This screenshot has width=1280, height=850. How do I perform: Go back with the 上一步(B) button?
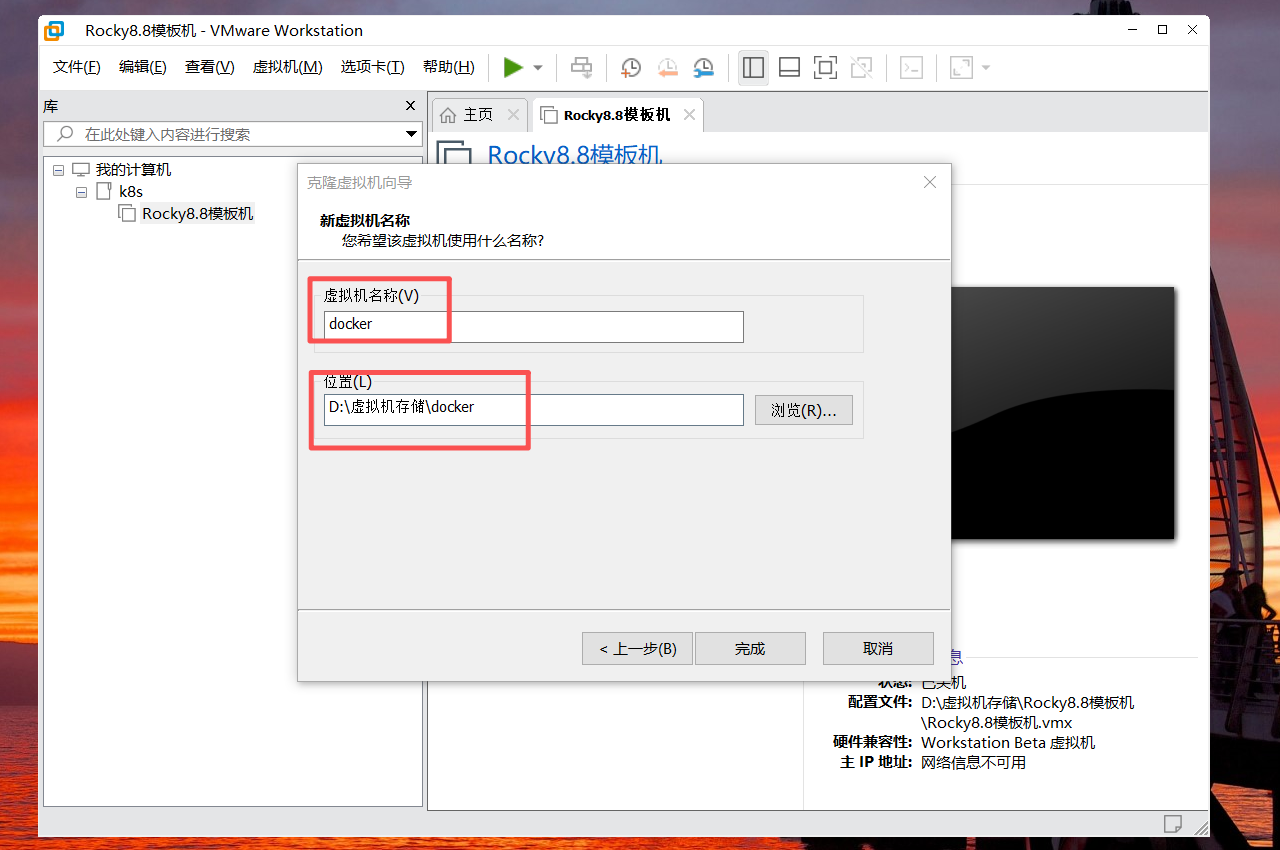click(x=638, y=649)
